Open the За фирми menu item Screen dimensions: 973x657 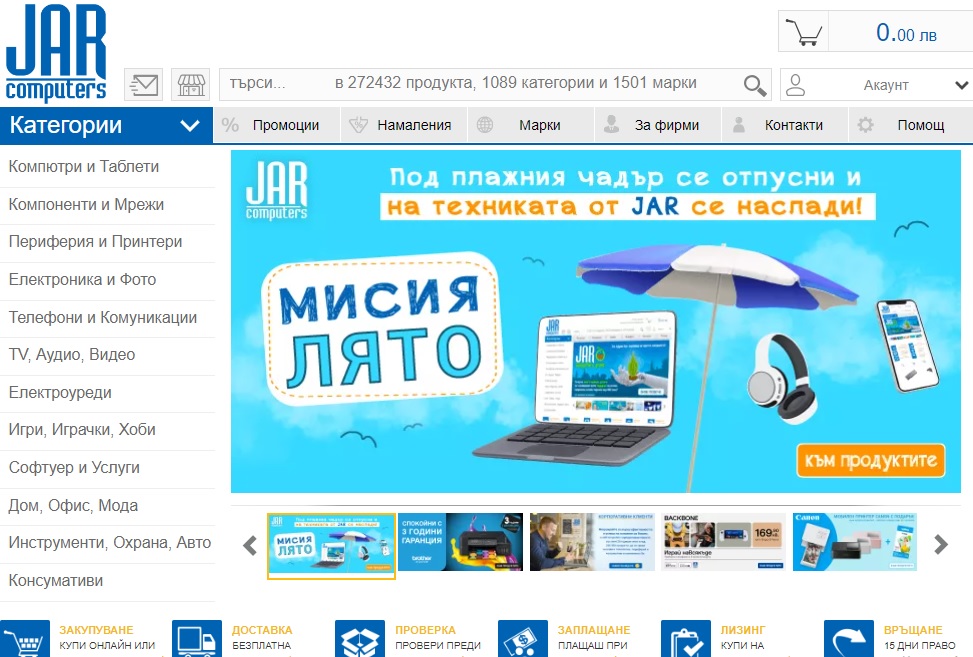pos(658,125)
